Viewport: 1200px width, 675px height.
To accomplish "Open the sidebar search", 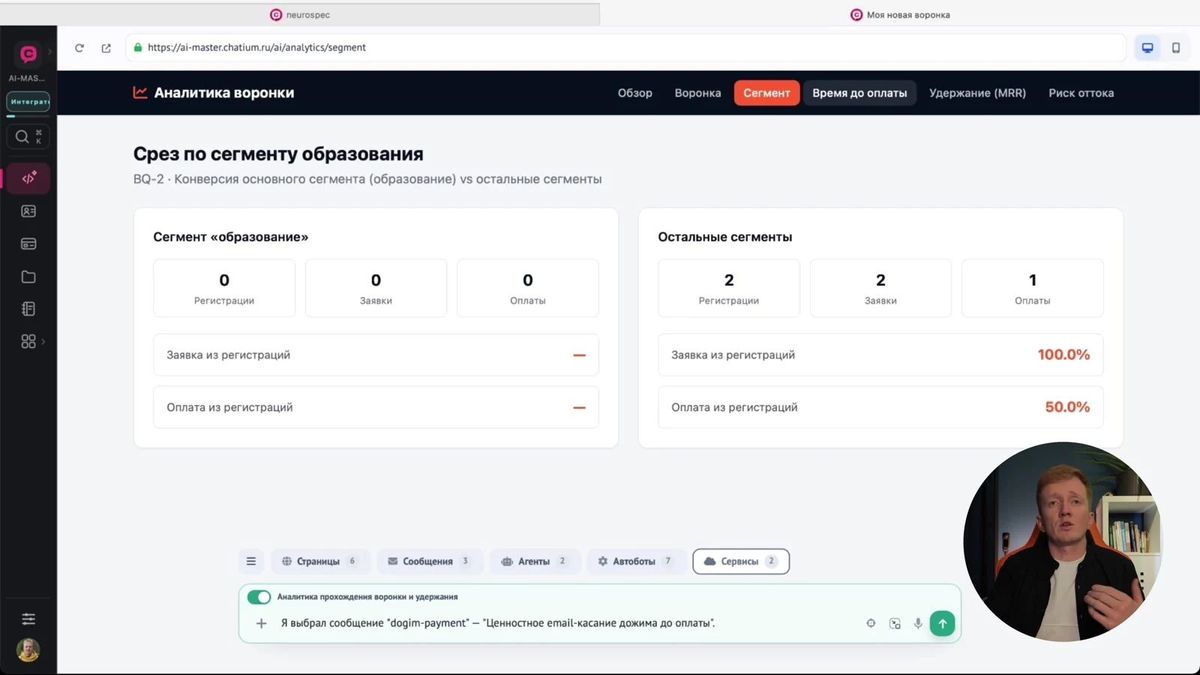I will click(28, 137).
